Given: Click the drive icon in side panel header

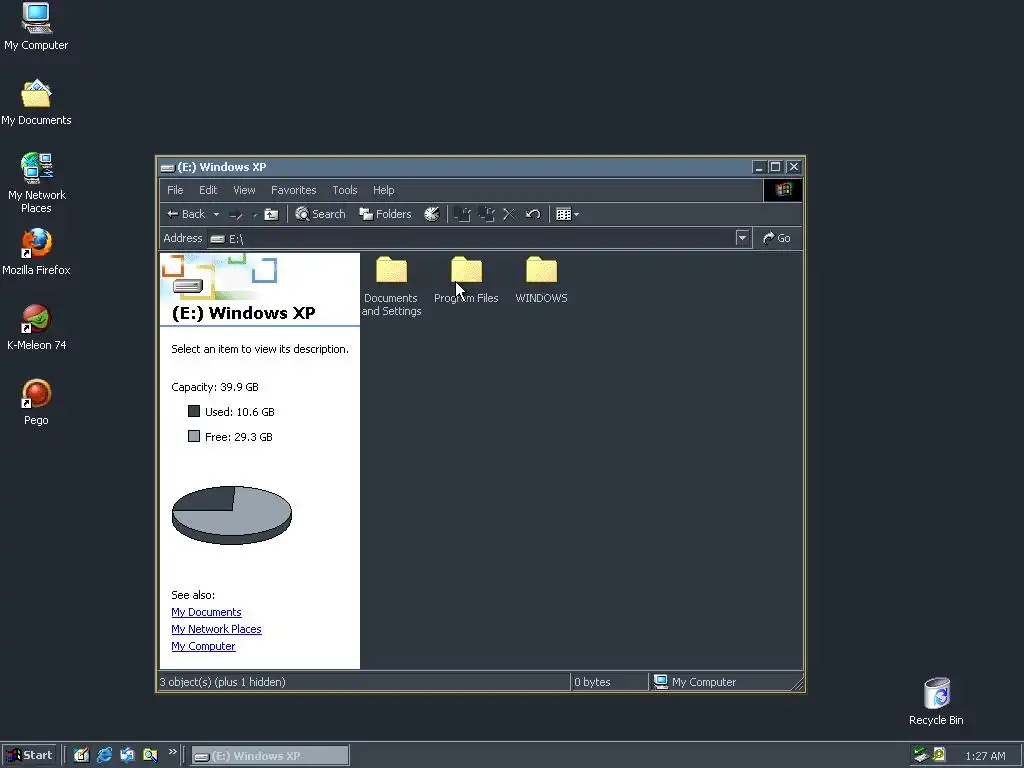Looking at the screenshot, I should (x=188, y=285).
